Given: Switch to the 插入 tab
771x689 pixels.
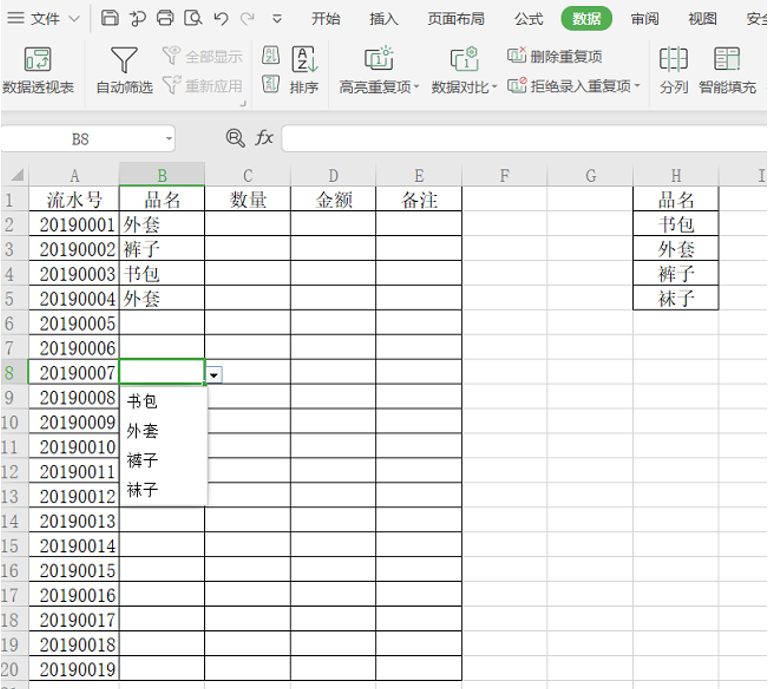Looking at the screenshot, I should coord(384,19).
